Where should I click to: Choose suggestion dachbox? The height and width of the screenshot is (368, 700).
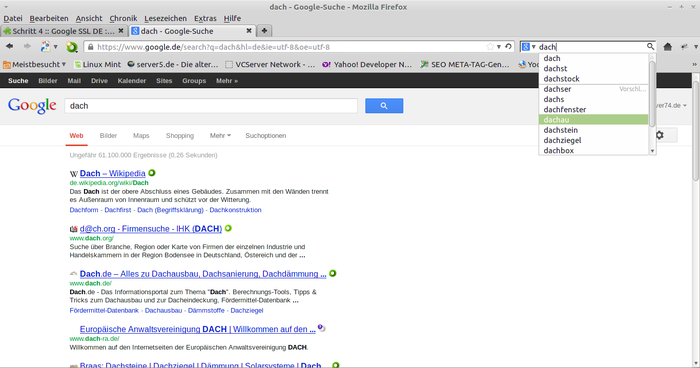593,151
